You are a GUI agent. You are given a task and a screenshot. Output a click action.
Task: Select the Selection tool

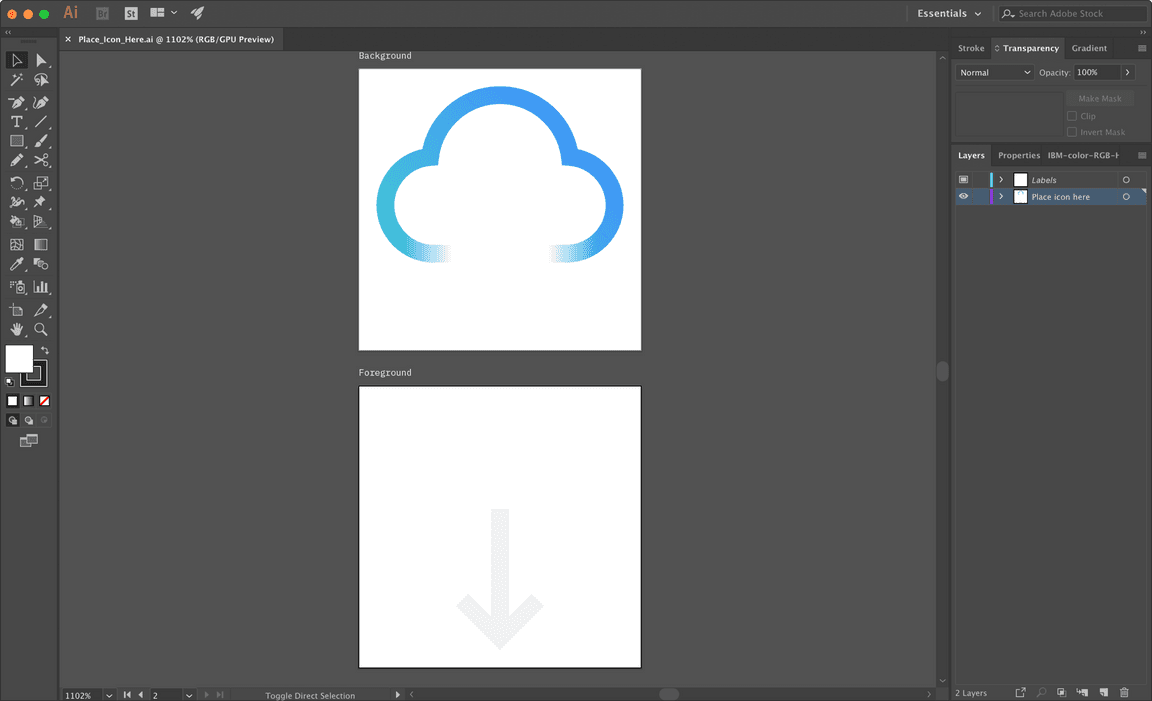pos(16,60)
